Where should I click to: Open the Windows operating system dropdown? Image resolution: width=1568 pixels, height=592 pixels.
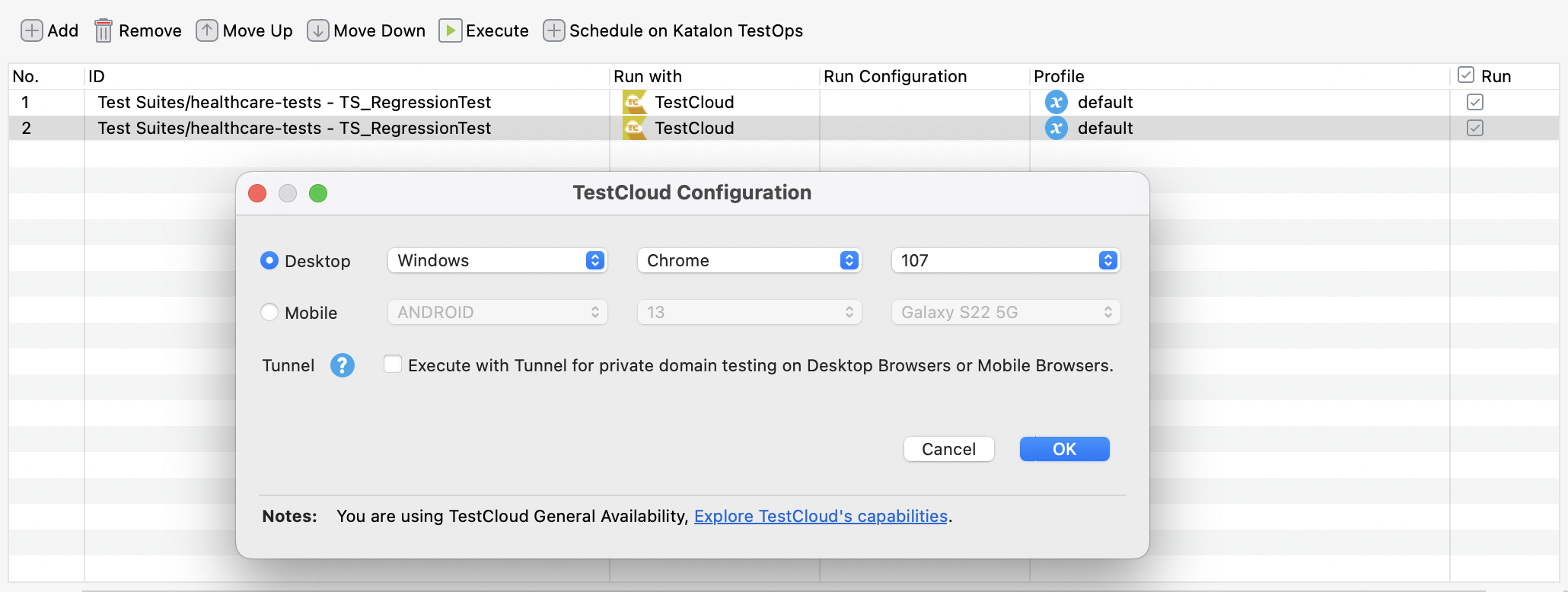tap(498, 260)
